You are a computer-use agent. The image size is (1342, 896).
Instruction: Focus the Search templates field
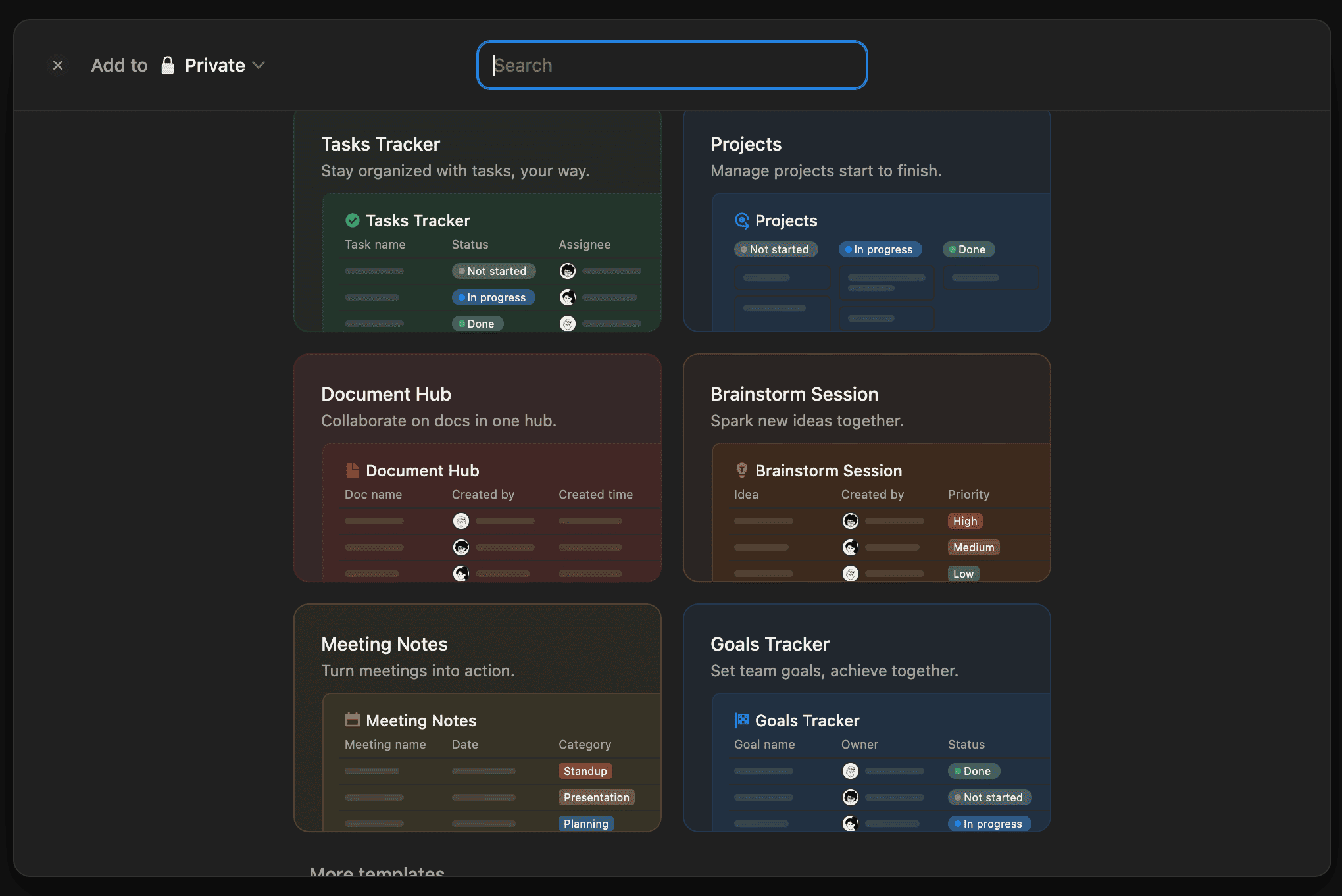(672, 65)
